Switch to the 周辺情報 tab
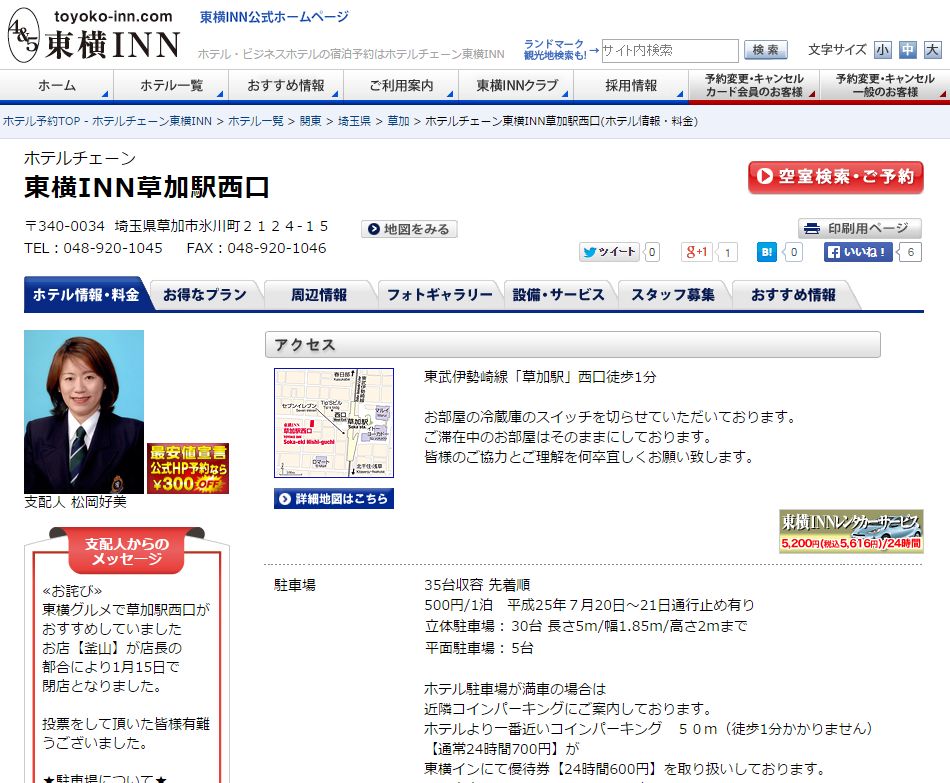 pyautogui.click(x=319, y=295)
